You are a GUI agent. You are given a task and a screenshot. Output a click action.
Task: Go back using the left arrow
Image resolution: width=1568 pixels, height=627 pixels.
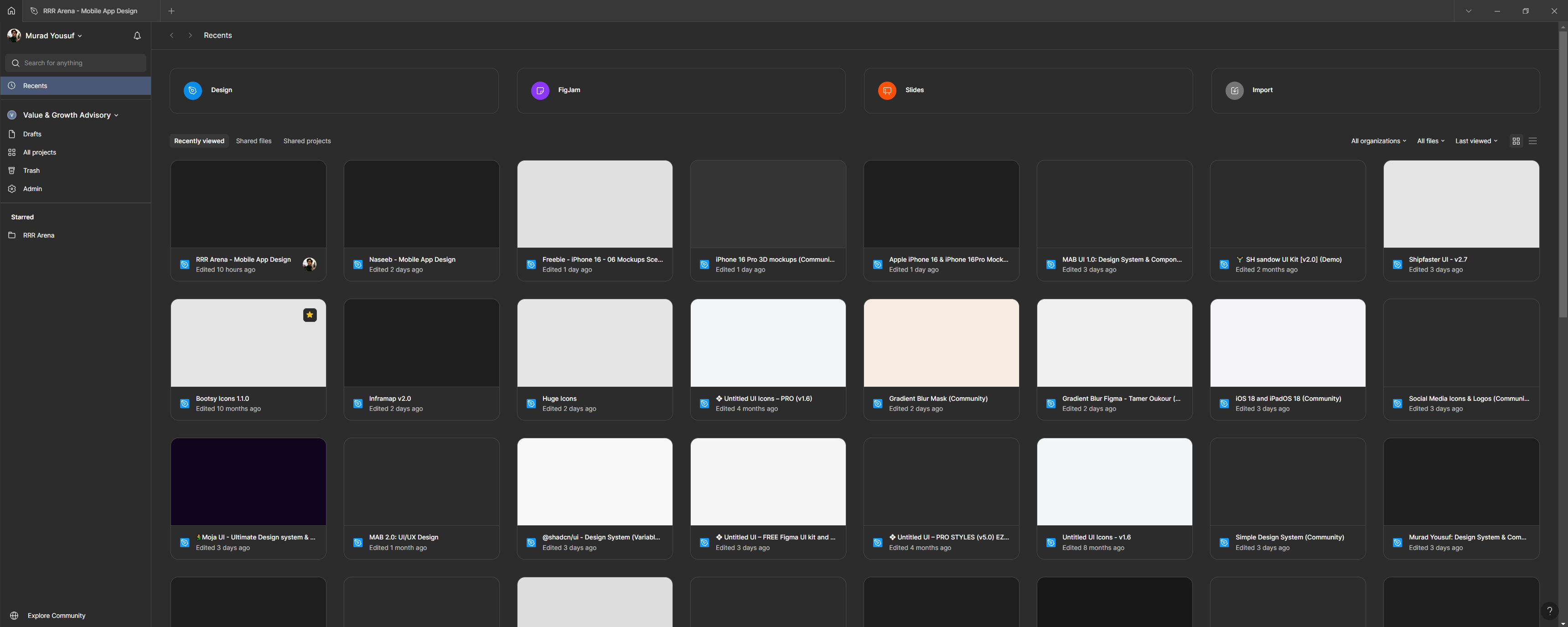coord(171,35)
